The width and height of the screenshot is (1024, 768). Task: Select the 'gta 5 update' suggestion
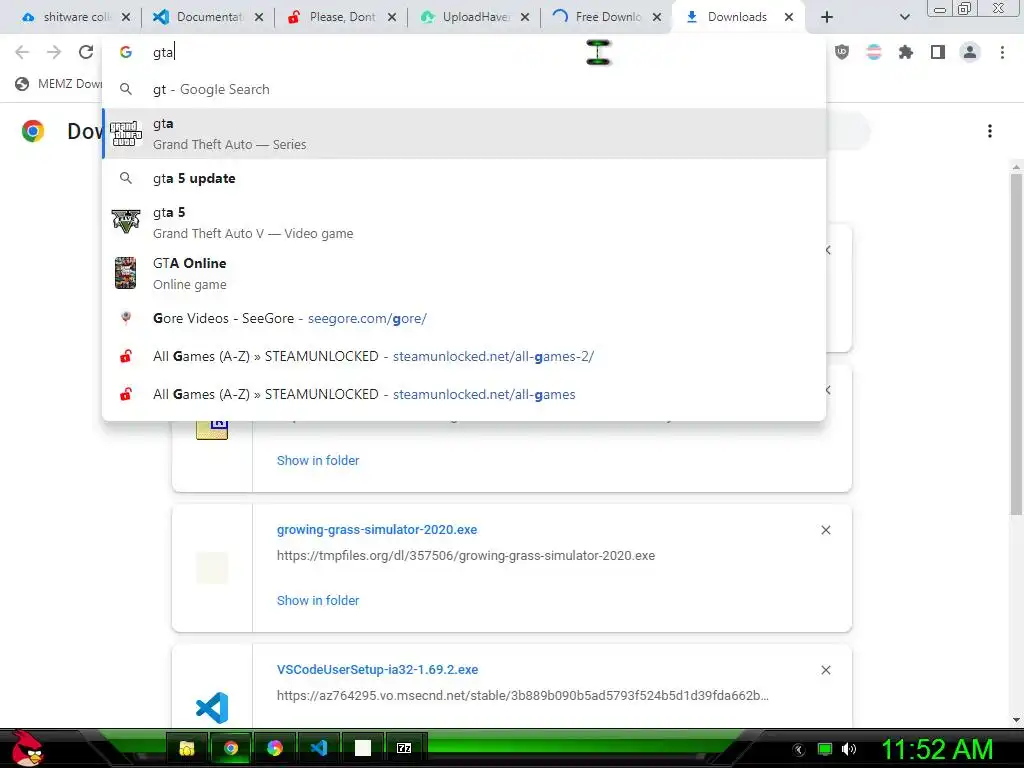[464, 178]
